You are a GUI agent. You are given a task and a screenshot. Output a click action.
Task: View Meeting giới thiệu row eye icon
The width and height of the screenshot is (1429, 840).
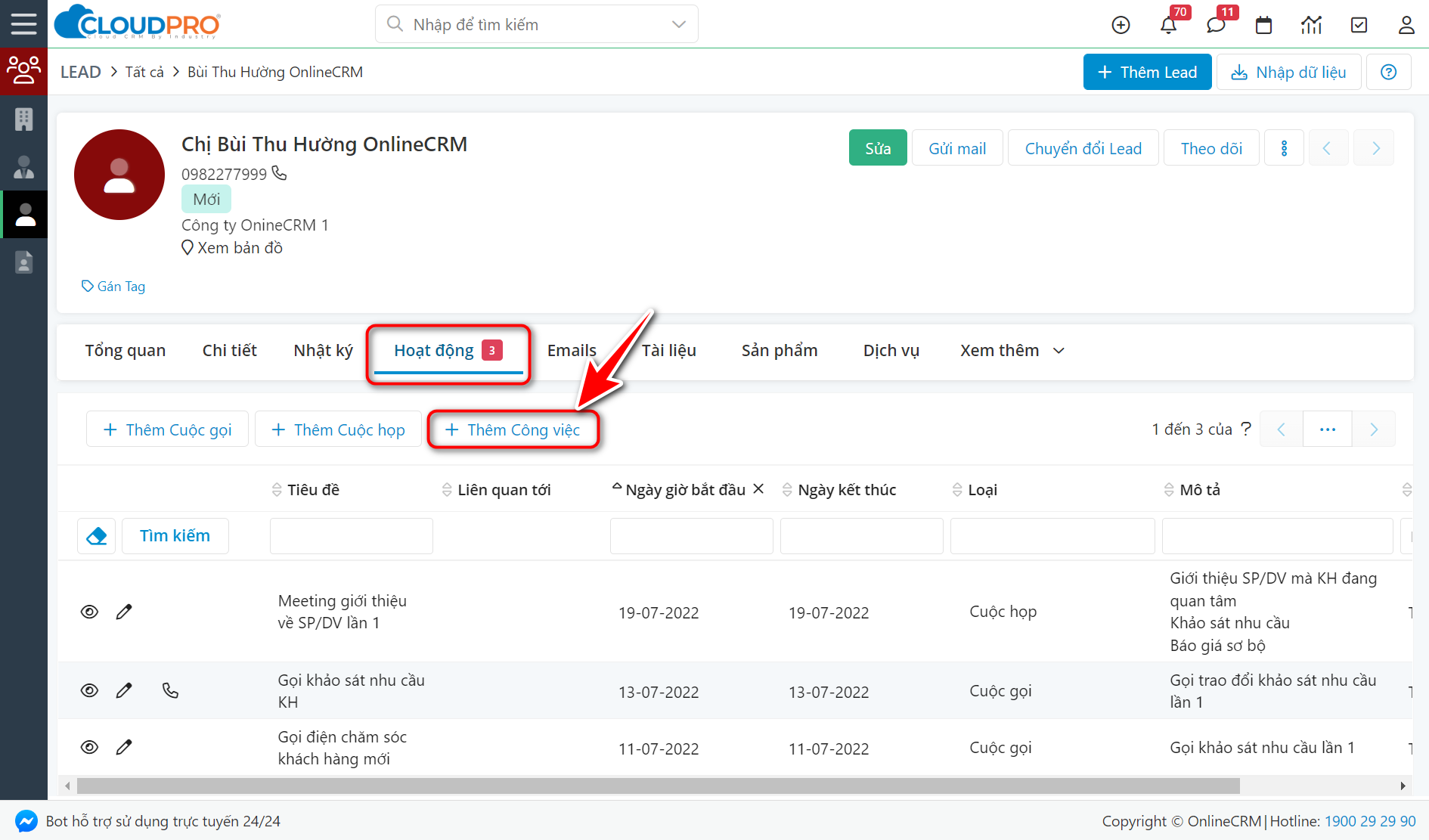pos(89,612)
